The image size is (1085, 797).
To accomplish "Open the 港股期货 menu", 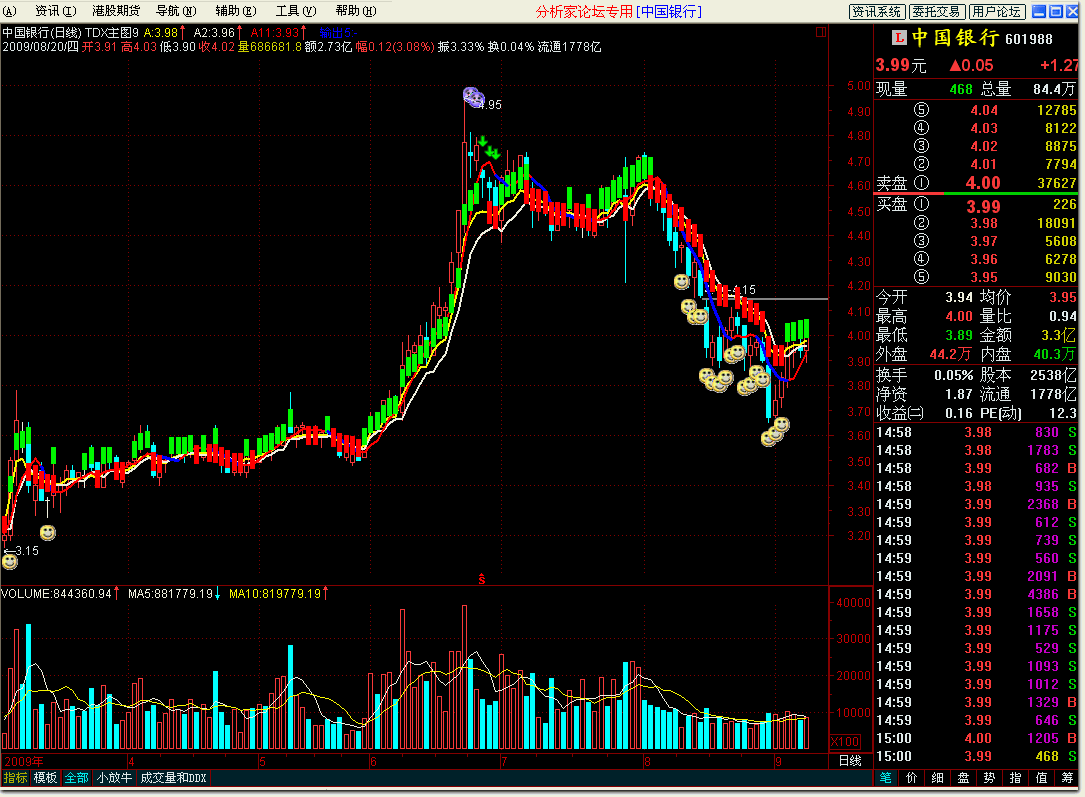I will click(116, 11).
